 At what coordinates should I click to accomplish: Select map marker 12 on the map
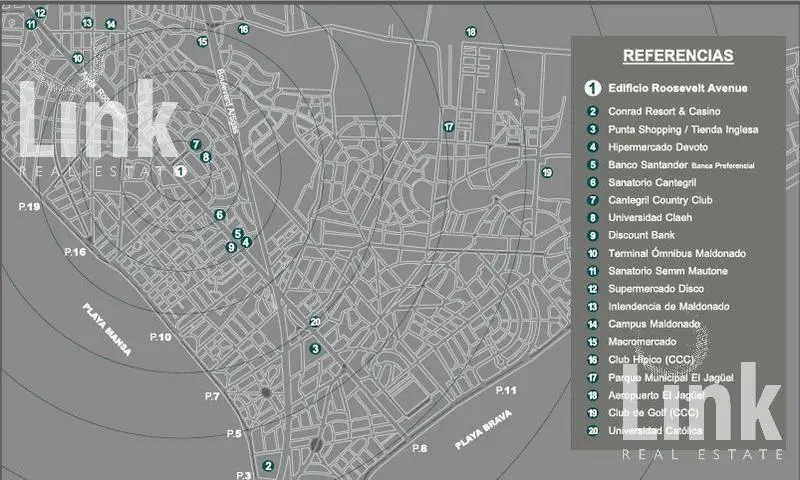[x=40, y=13]
